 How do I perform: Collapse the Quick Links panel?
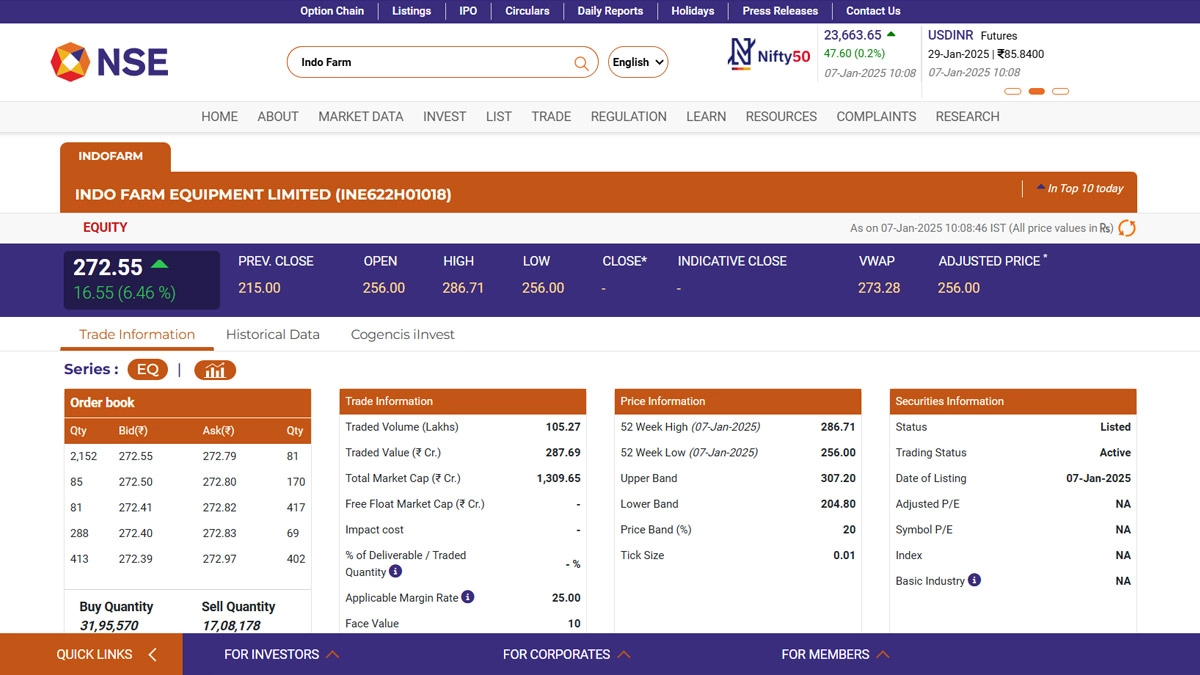[152, 655]
